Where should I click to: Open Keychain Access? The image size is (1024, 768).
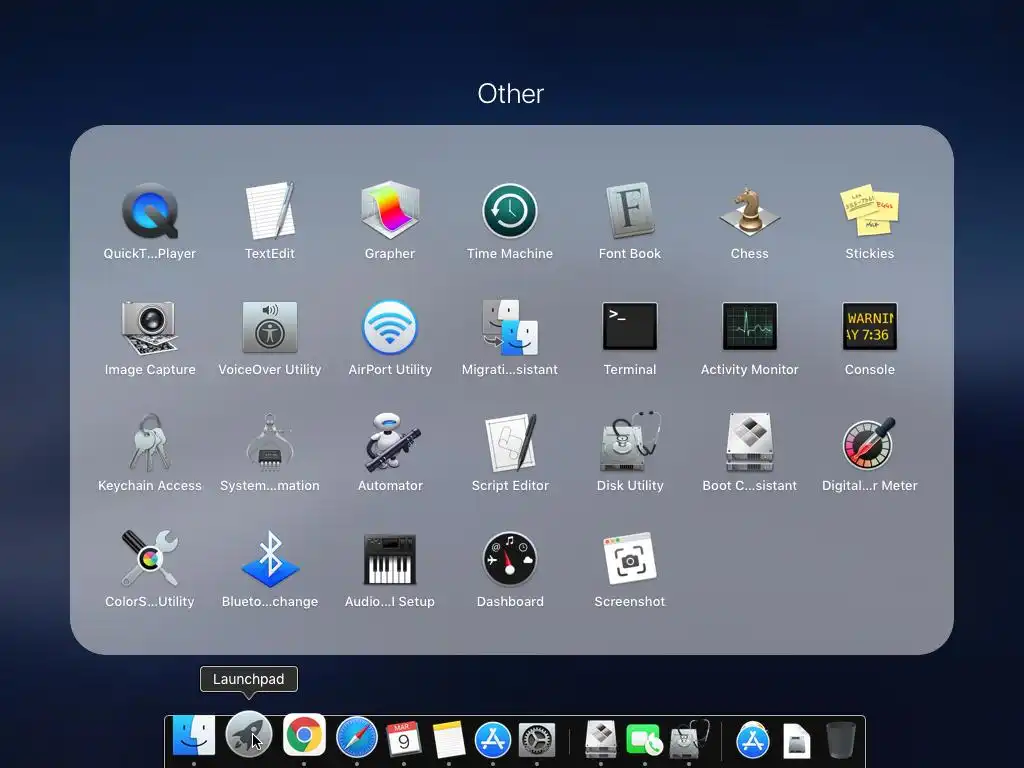[150, 442]
